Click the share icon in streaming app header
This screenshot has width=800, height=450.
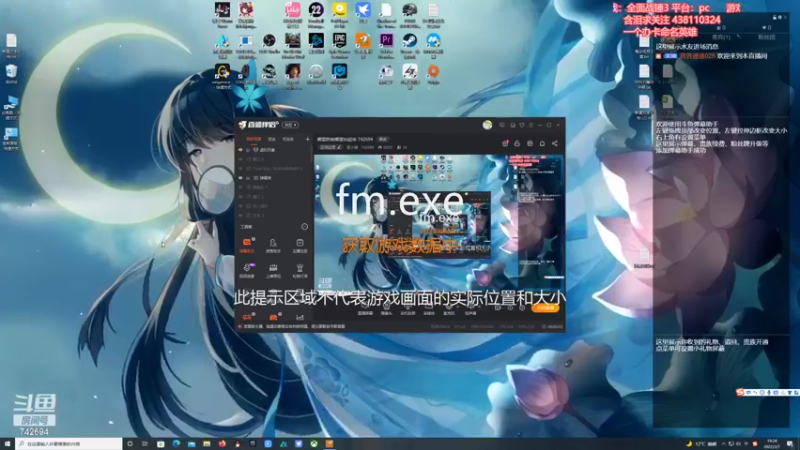[x=555, y=144]
